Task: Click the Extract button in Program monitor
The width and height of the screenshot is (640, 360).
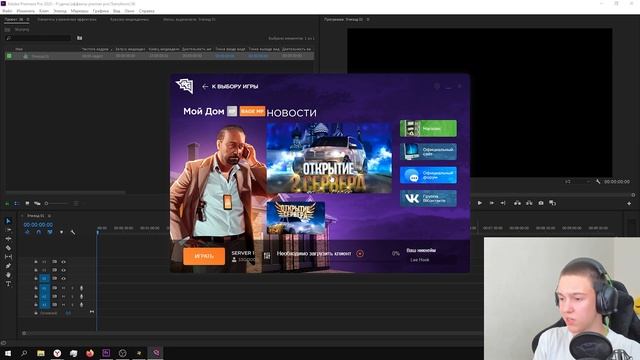Action: pos(529,203)
